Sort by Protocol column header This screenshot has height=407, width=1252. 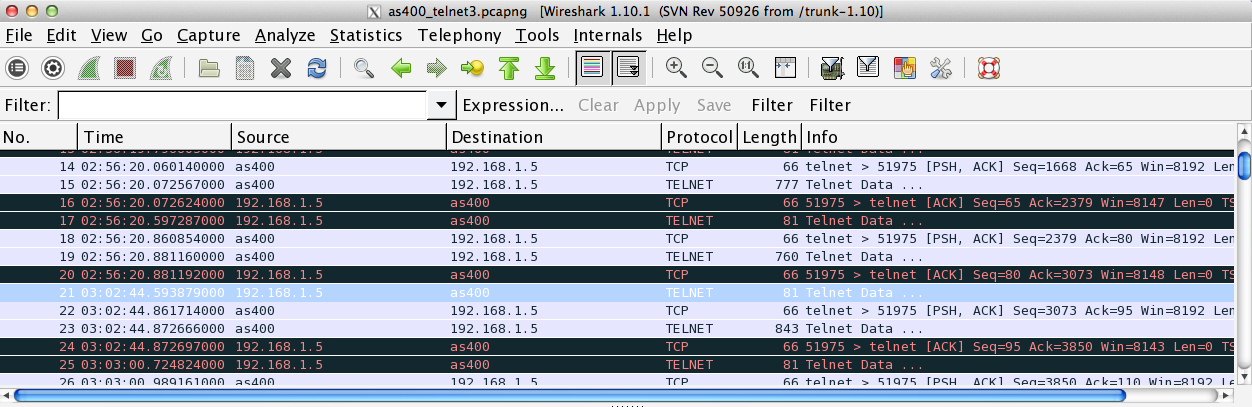click(x=700, y=137)
